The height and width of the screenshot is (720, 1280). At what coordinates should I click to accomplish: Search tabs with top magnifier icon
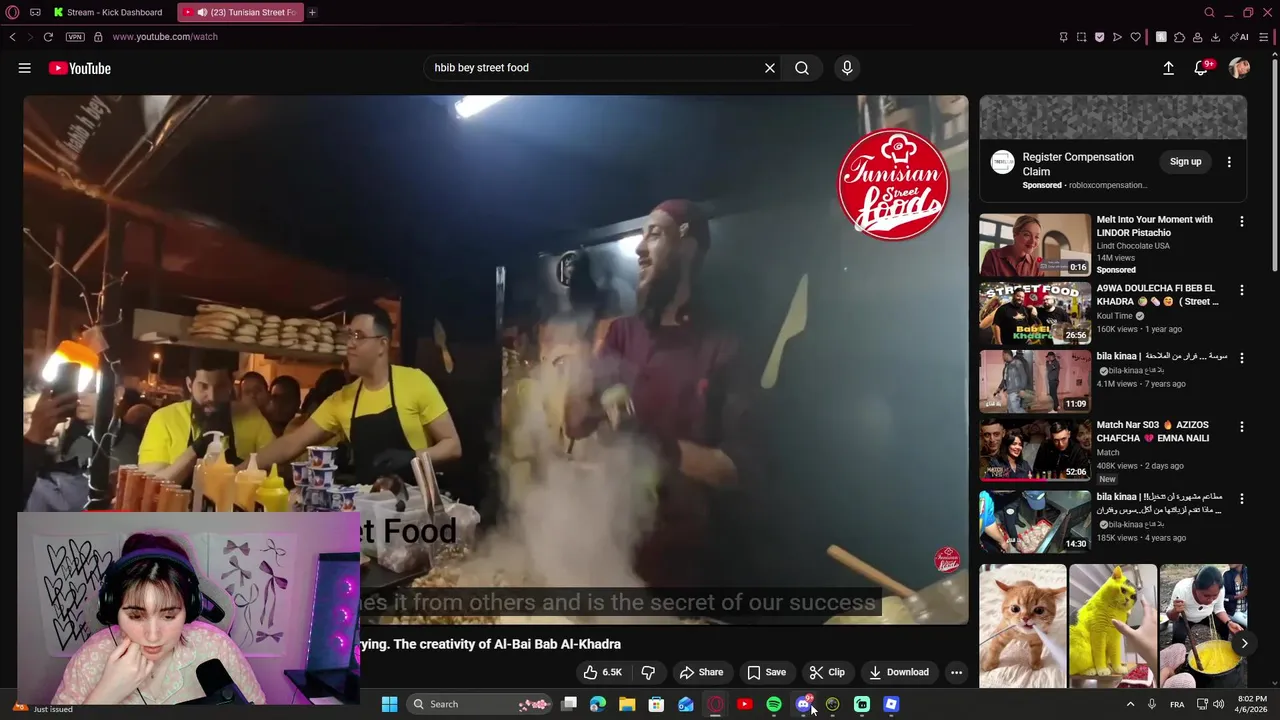[x=1209, y=12]
